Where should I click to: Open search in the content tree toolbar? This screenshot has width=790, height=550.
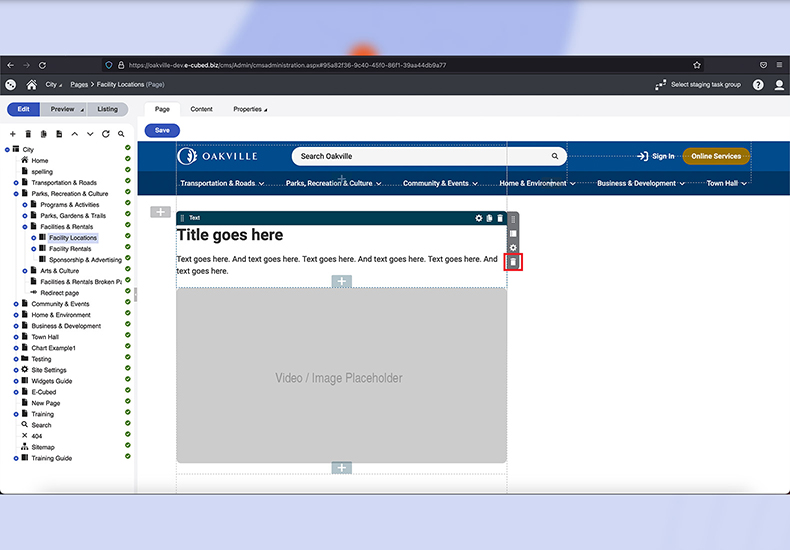(x=121, y=134)
